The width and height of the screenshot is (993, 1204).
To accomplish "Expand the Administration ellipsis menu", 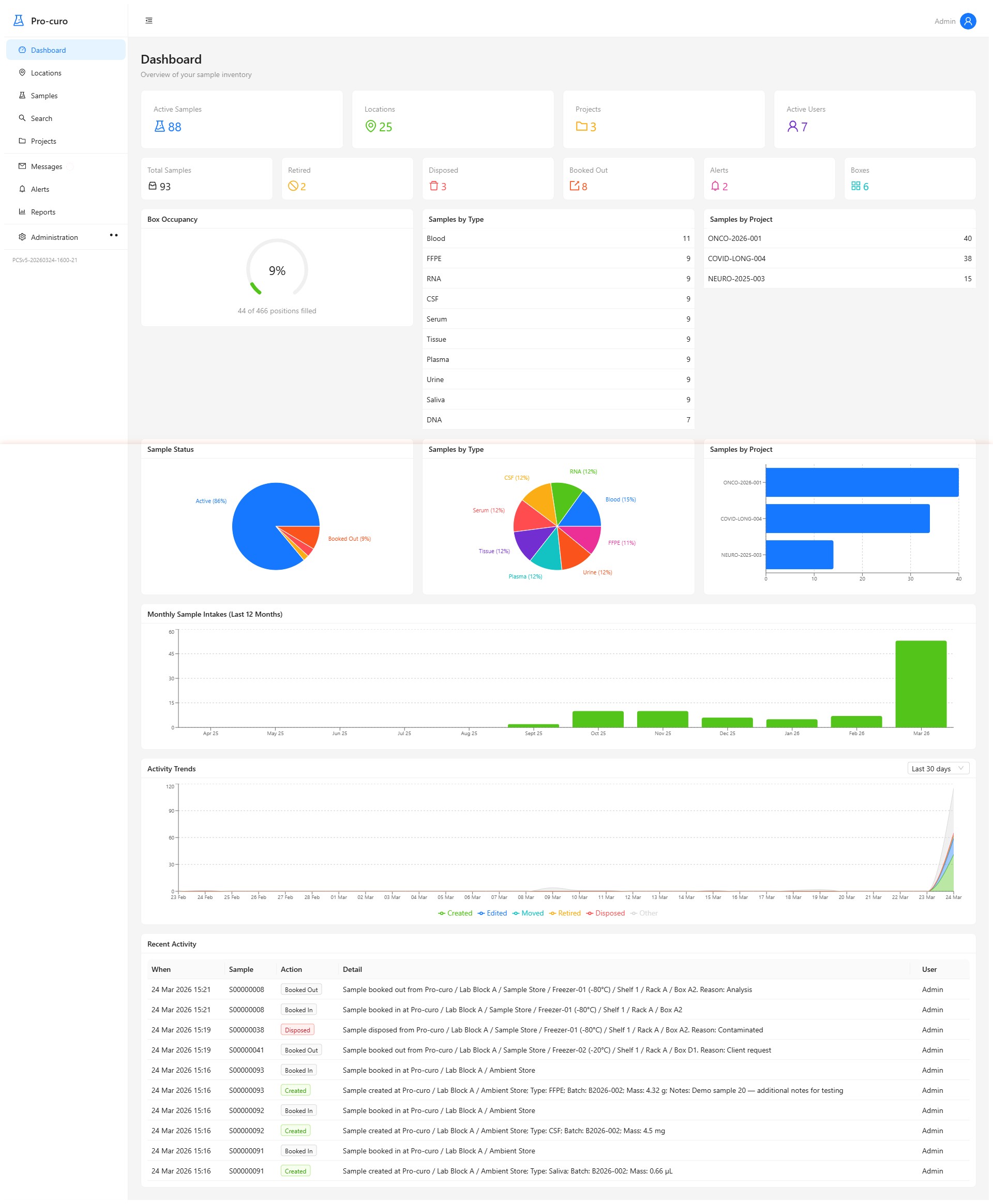I will point(113,235).
